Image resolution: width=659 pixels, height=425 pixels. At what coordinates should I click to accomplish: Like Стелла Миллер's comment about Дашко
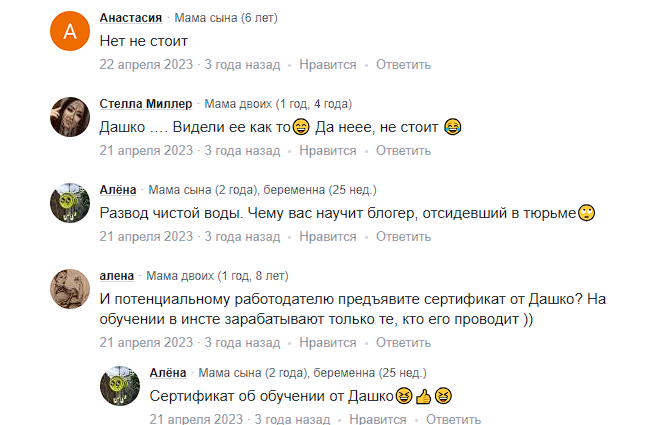[328, 151]
